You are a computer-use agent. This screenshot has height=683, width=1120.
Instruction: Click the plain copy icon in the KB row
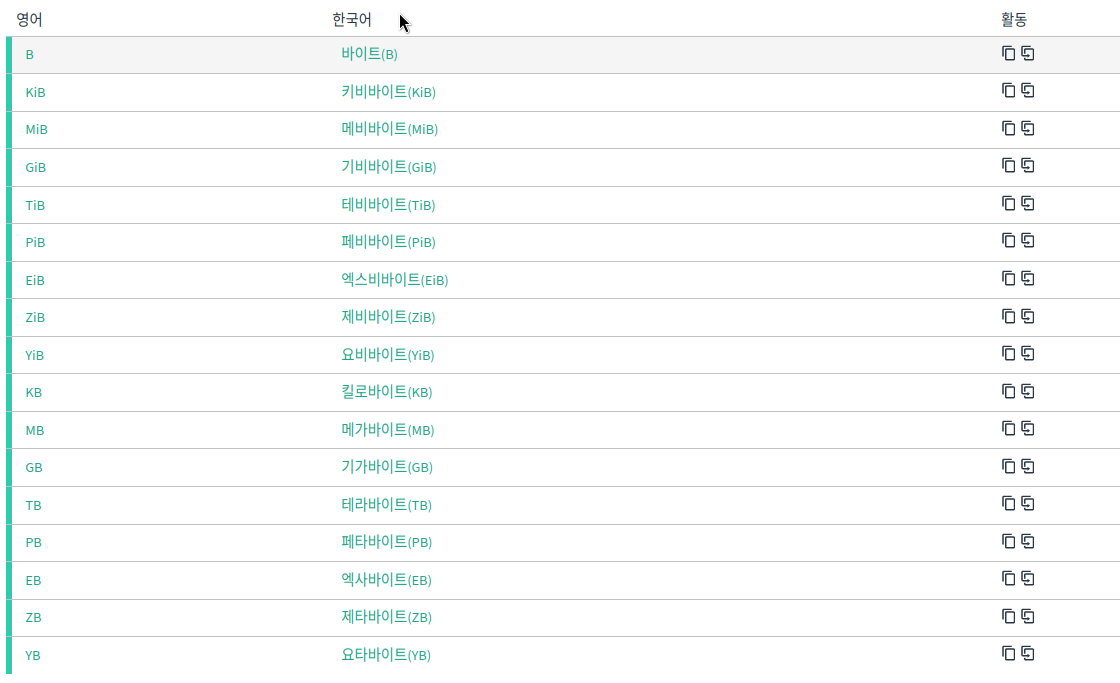click(x=1008, y=391)
